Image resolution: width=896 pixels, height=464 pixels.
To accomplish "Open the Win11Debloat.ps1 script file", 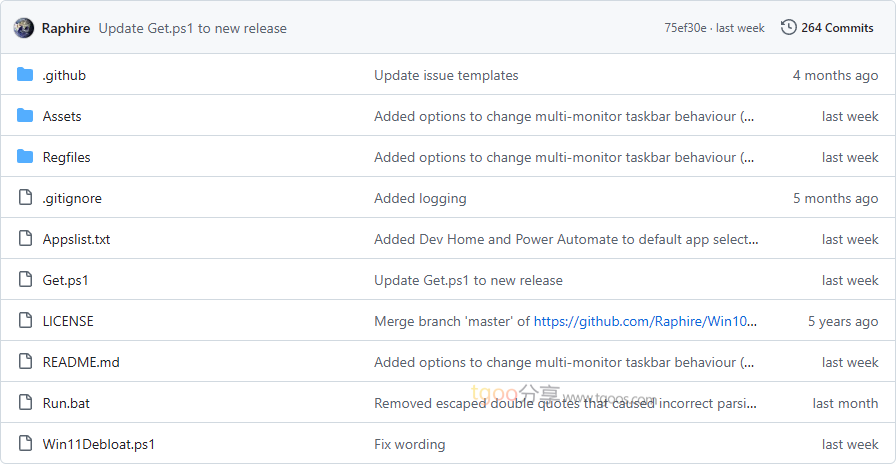I will pos(98,444).
